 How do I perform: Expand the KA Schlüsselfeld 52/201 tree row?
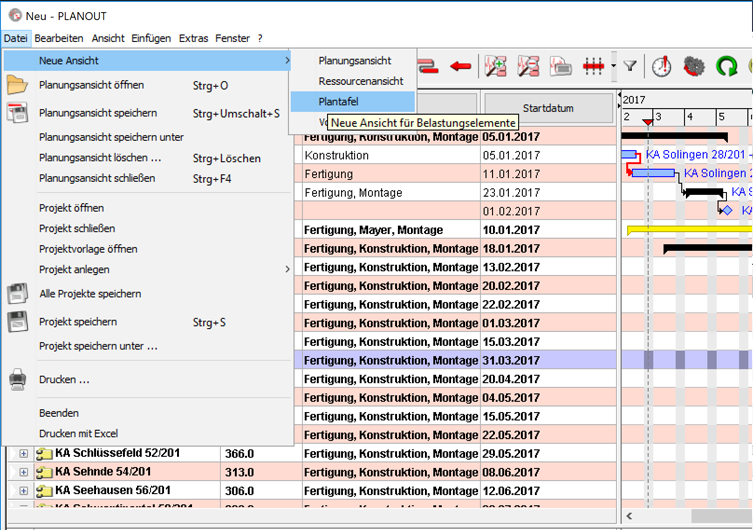[x=23, y=454]
